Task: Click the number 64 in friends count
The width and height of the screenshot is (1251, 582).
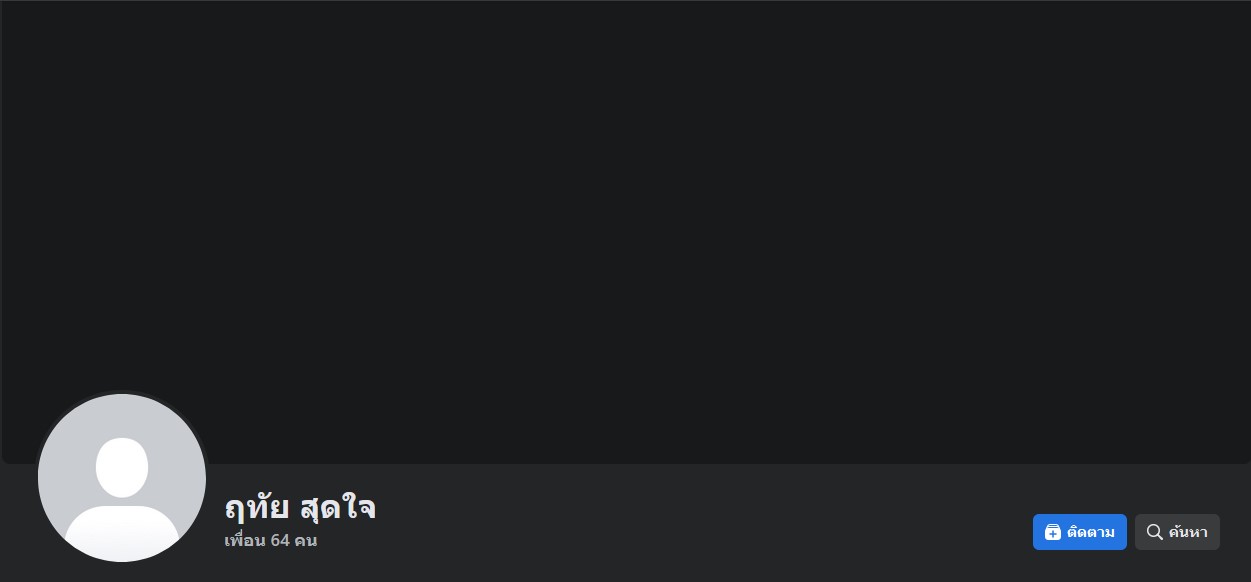Action: point(280,541)
